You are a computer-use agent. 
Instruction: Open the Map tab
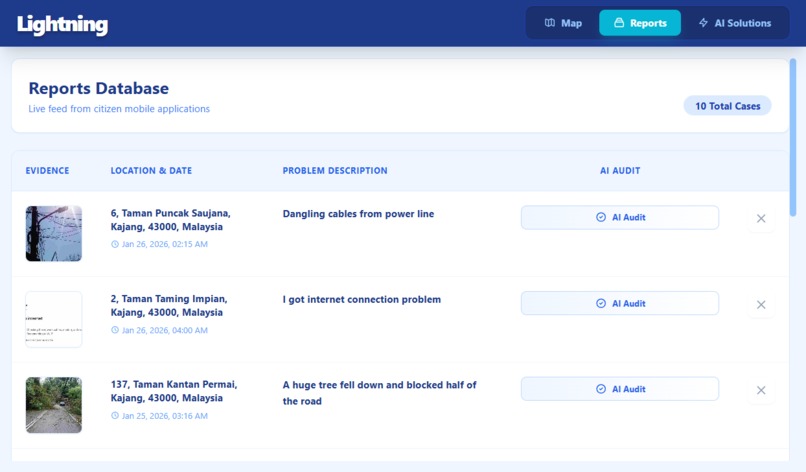pos(563,23)
